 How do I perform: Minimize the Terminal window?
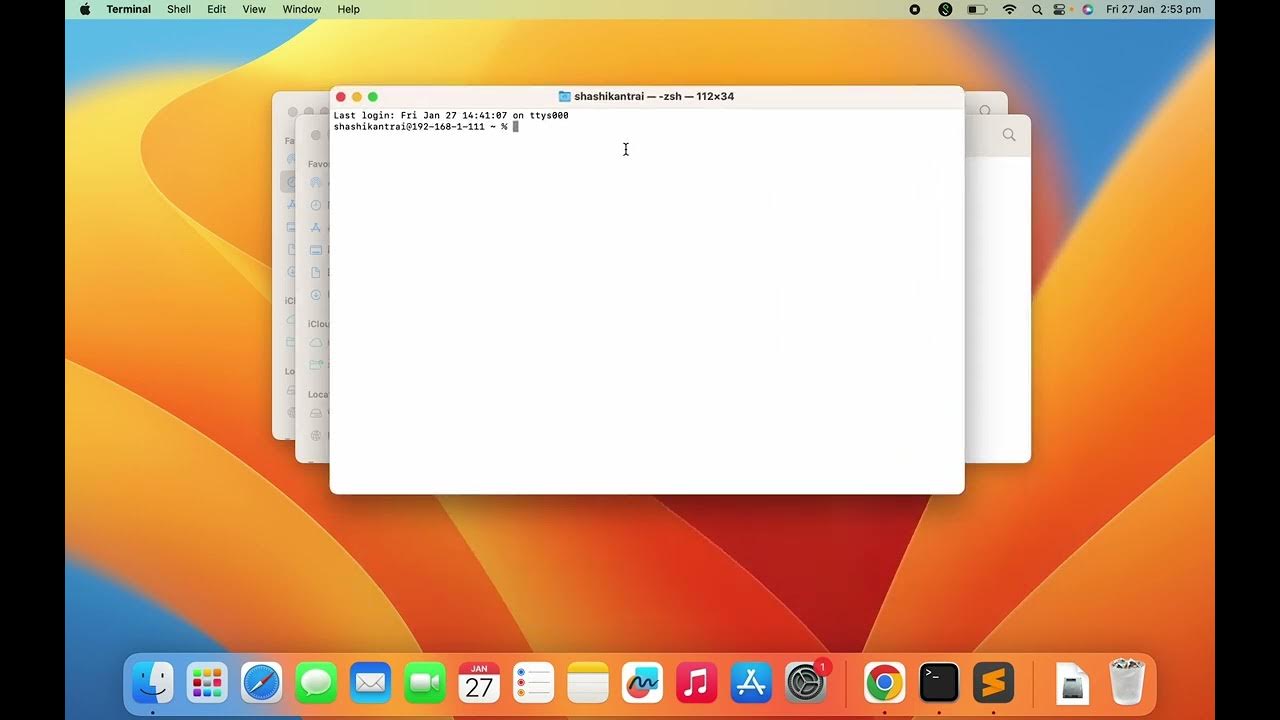pos(356,97)
